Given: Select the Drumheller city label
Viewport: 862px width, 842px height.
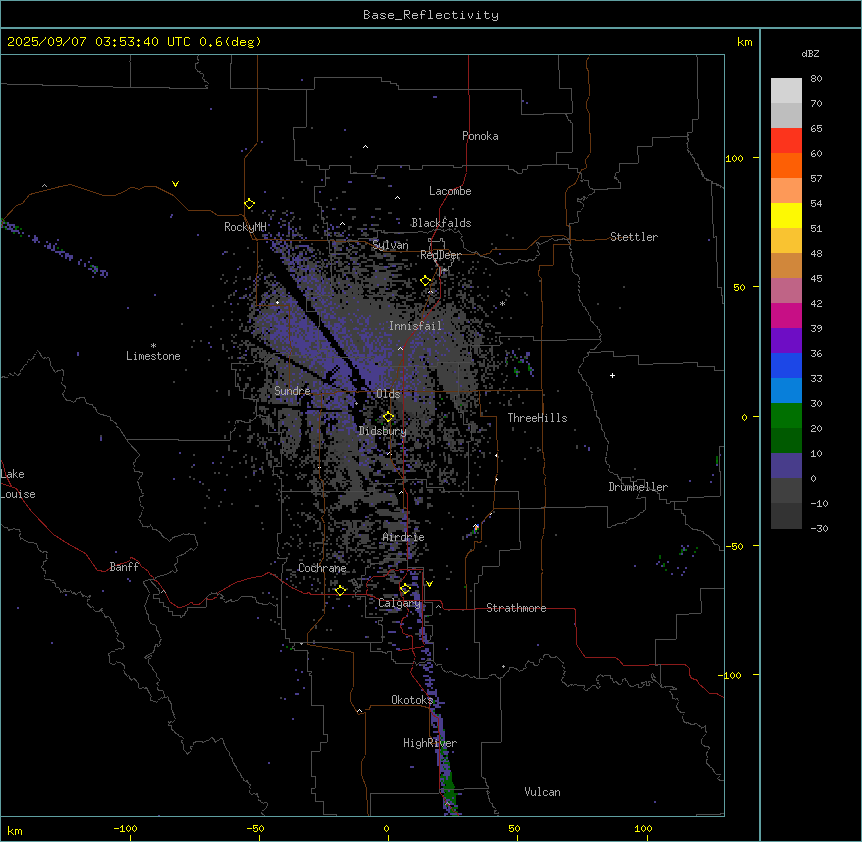Looking at the screenshot, I should coord(638,487).
